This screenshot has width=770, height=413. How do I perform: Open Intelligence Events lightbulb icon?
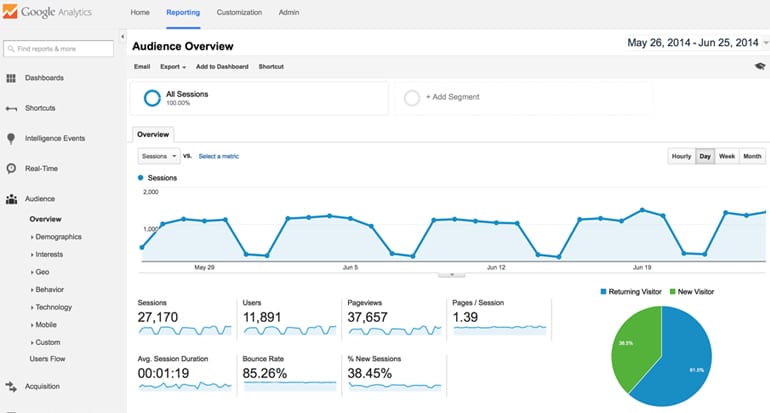point(11,138)
